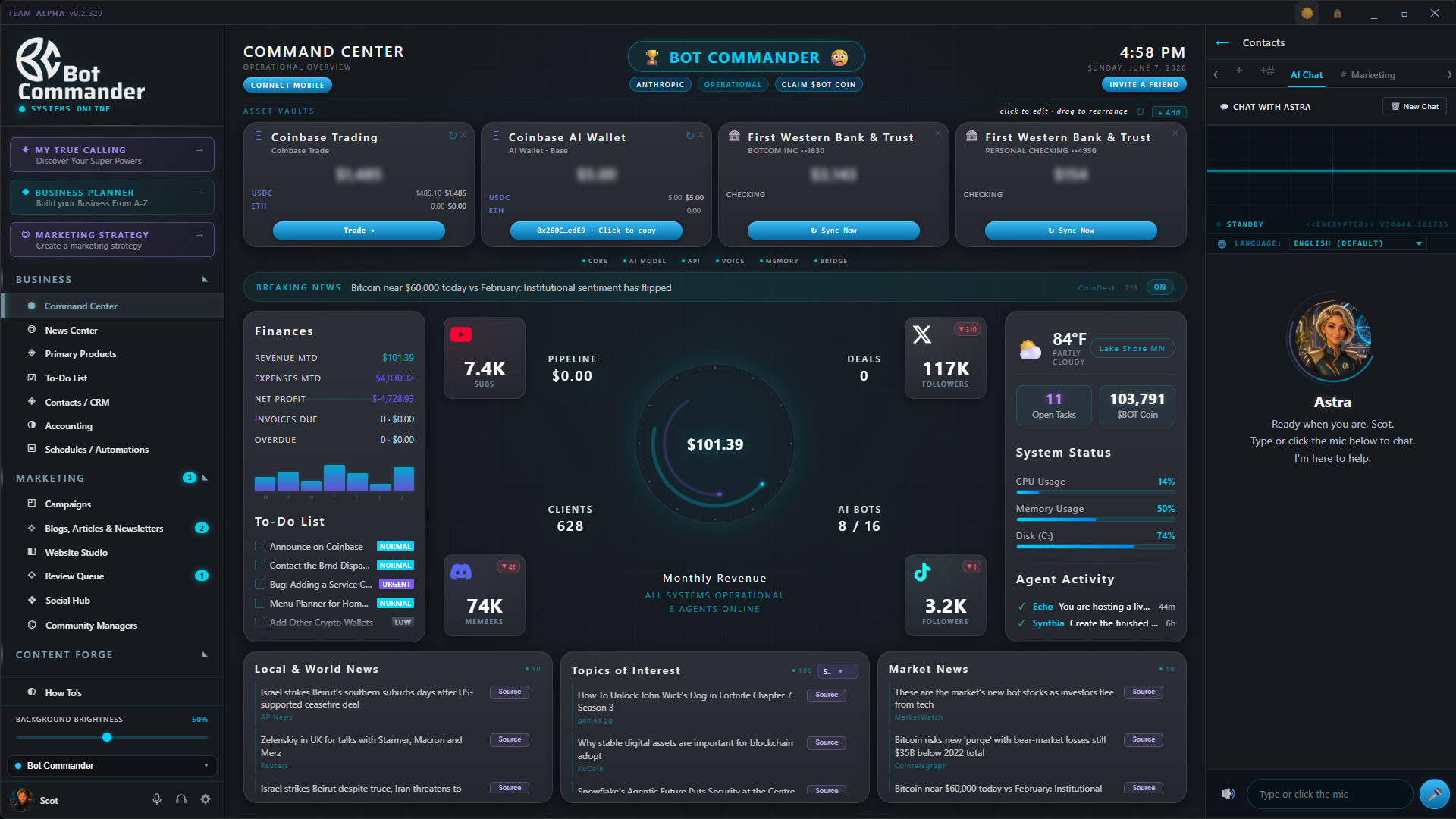Open the Bot Commander profile dropdown
Viewport: 1456px width, 819px height.
click(x=112, y=766)
